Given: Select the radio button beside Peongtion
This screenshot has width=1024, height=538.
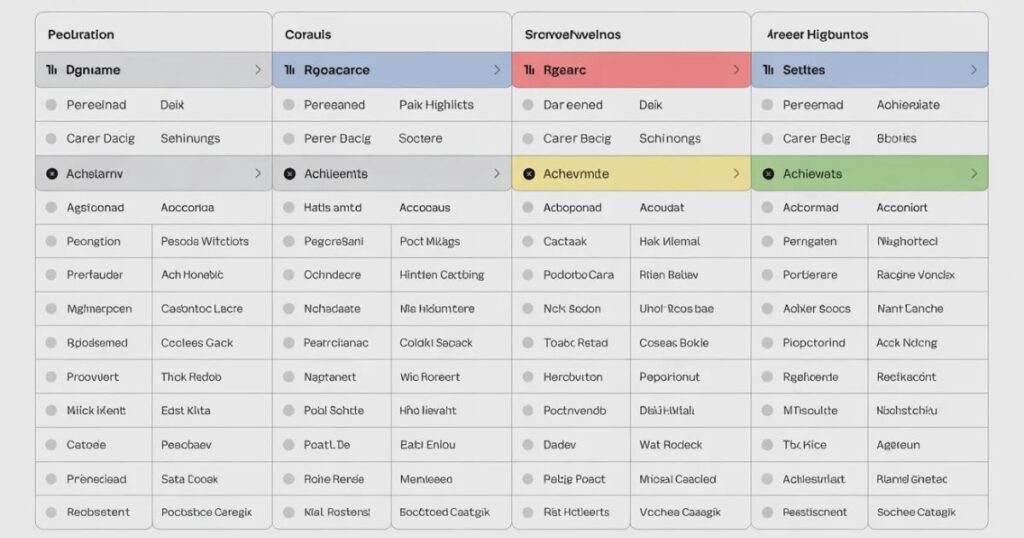Looking at the screenshot, I should click(51, 242).
